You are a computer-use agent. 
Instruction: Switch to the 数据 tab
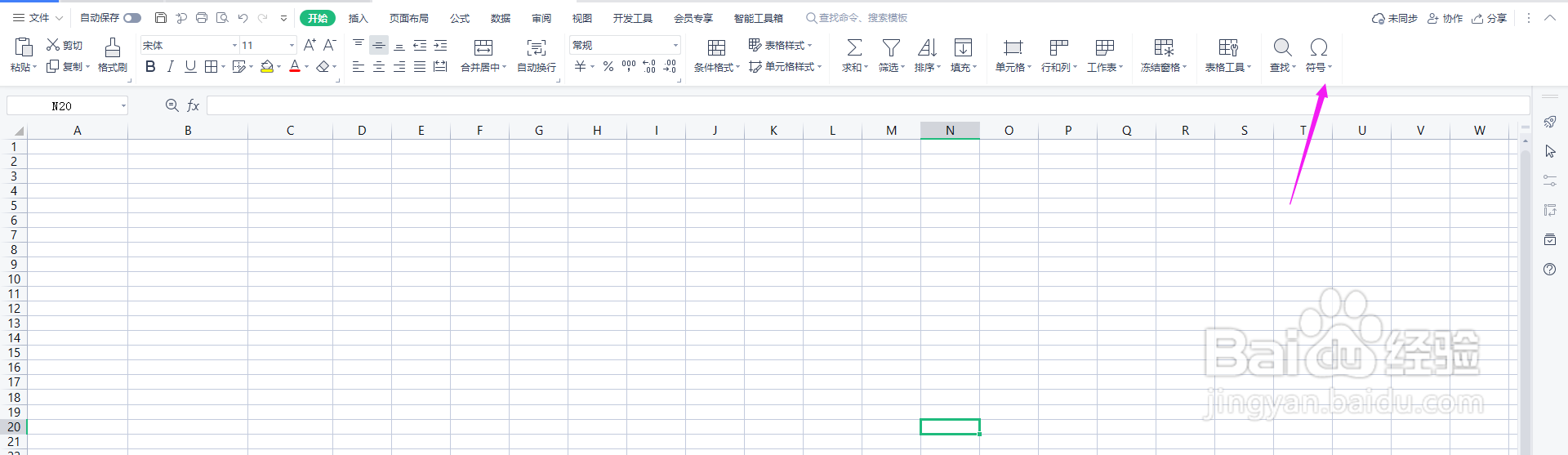coord(501,18)
